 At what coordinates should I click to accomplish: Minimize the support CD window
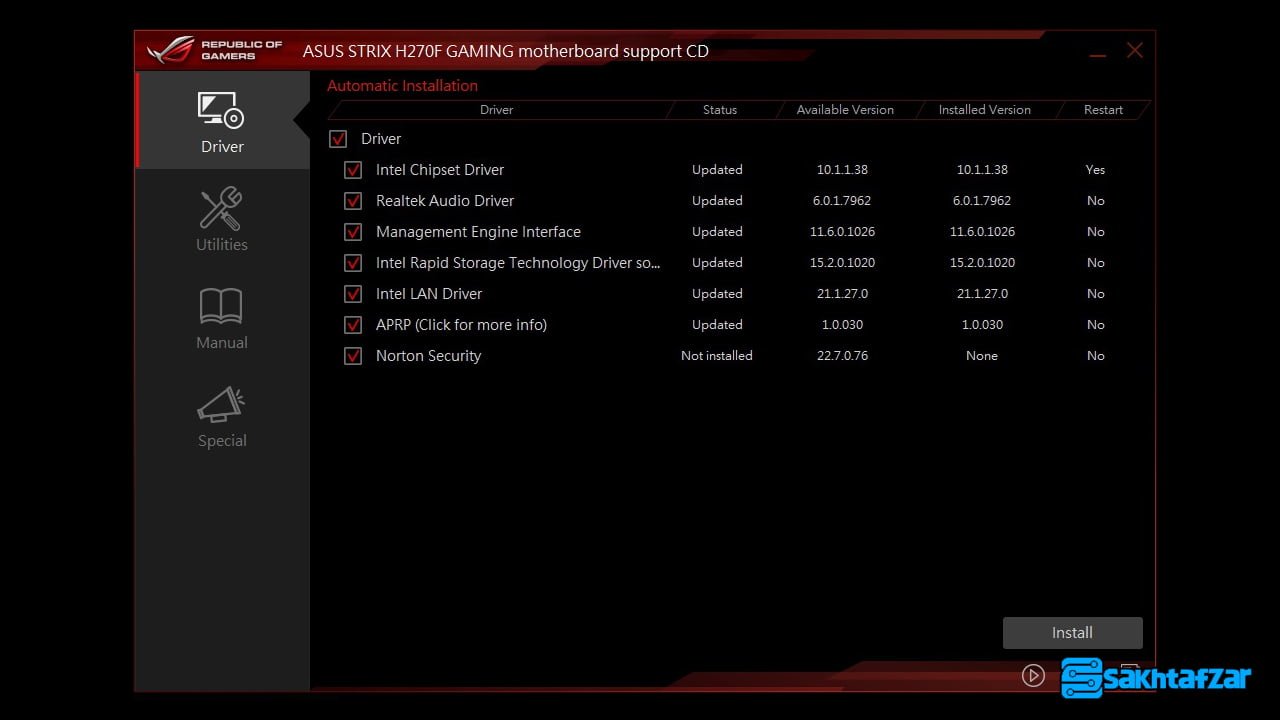(x=1098, y=52)
